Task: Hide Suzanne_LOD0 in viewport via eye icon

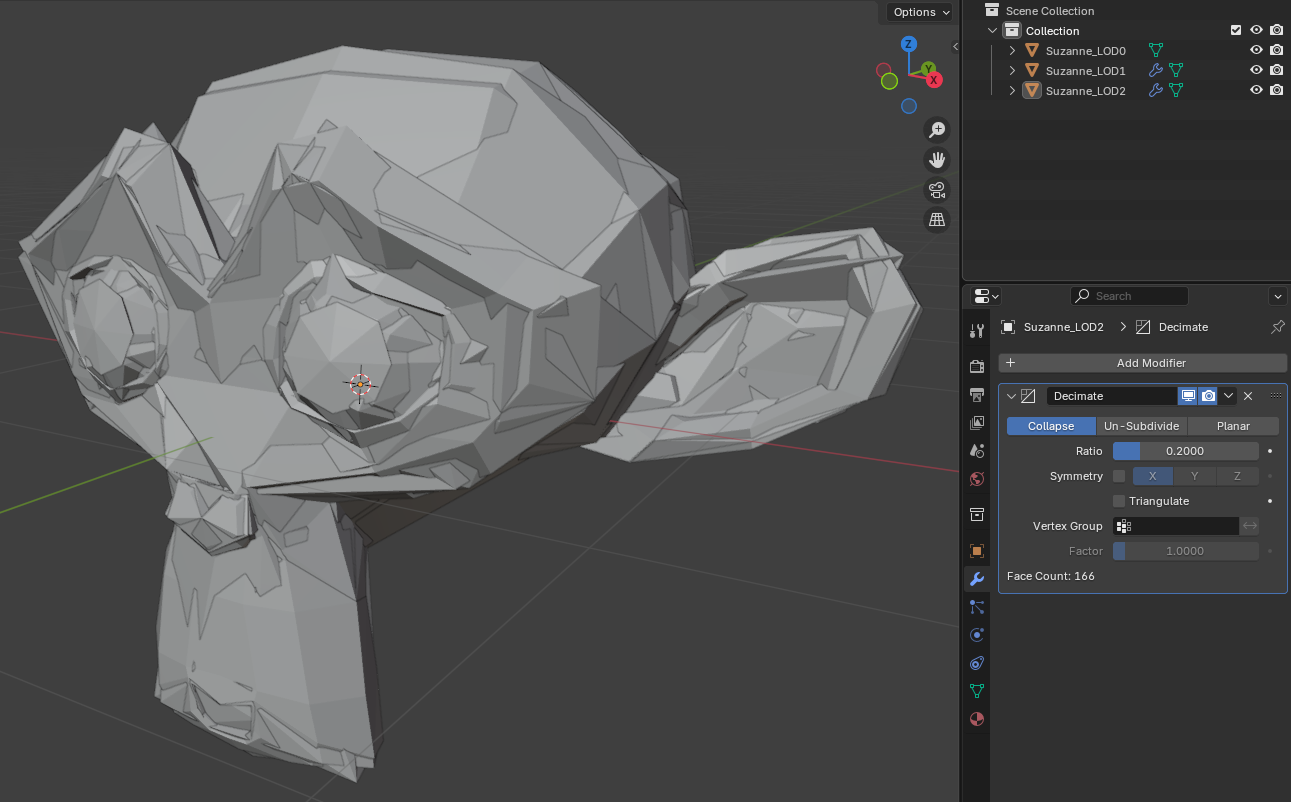Action: pyautogui.click(x=1257, y=50)
